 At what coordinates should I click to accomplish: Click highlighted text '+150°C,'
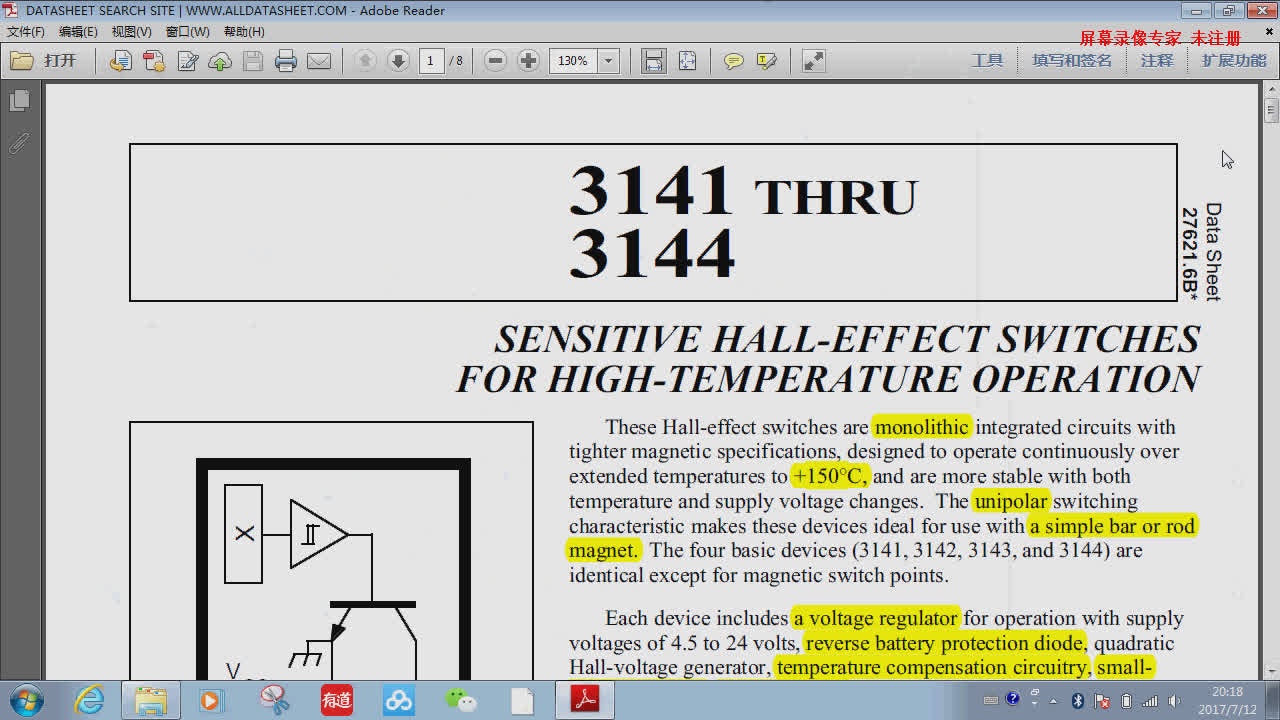point(829,476)
